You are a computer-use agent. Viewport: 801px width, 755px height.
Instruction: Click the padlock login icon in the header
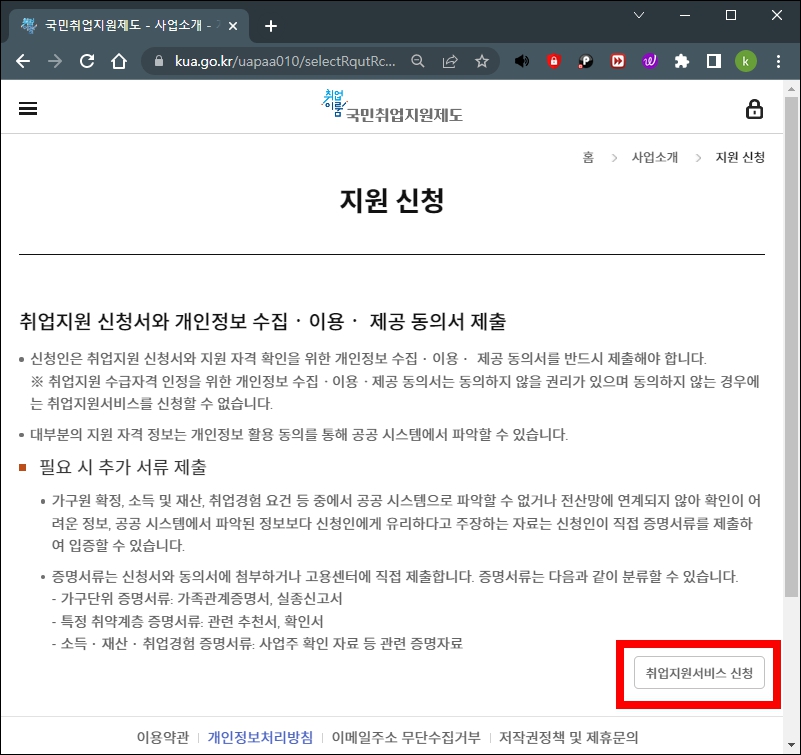(755, 108)
